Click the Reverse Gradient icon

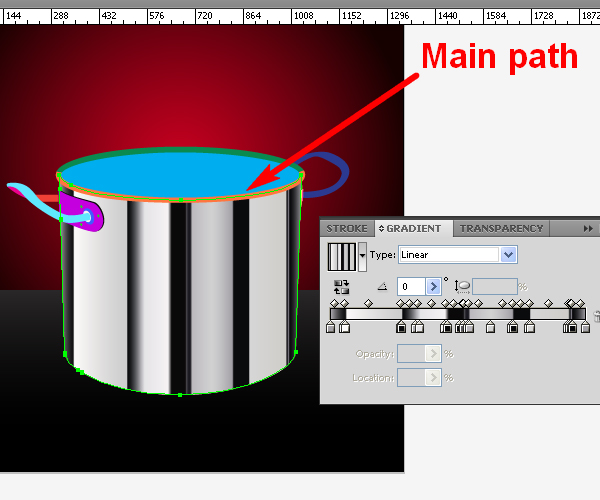(x=341, y=287)
